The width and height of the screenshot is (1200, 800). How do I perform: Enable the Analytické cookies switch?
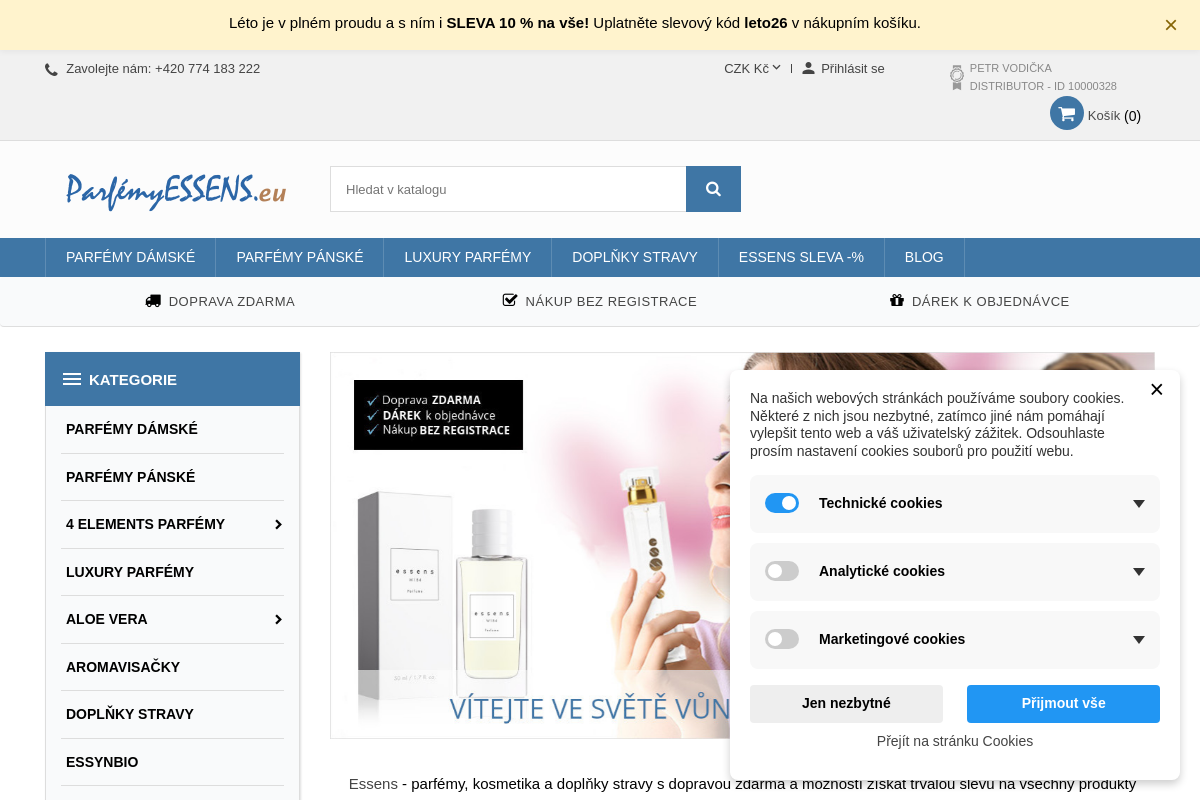point(782,571)
